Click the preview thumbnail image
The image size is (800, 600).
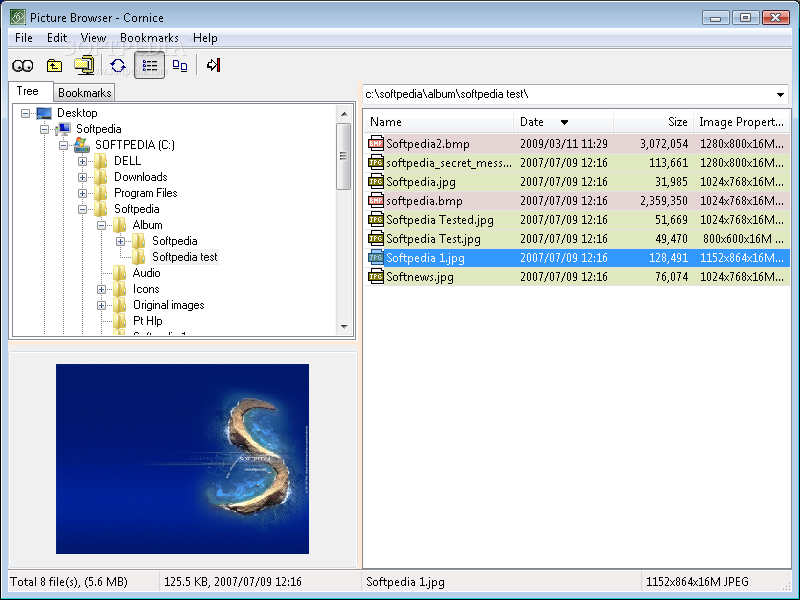(182, 459)
